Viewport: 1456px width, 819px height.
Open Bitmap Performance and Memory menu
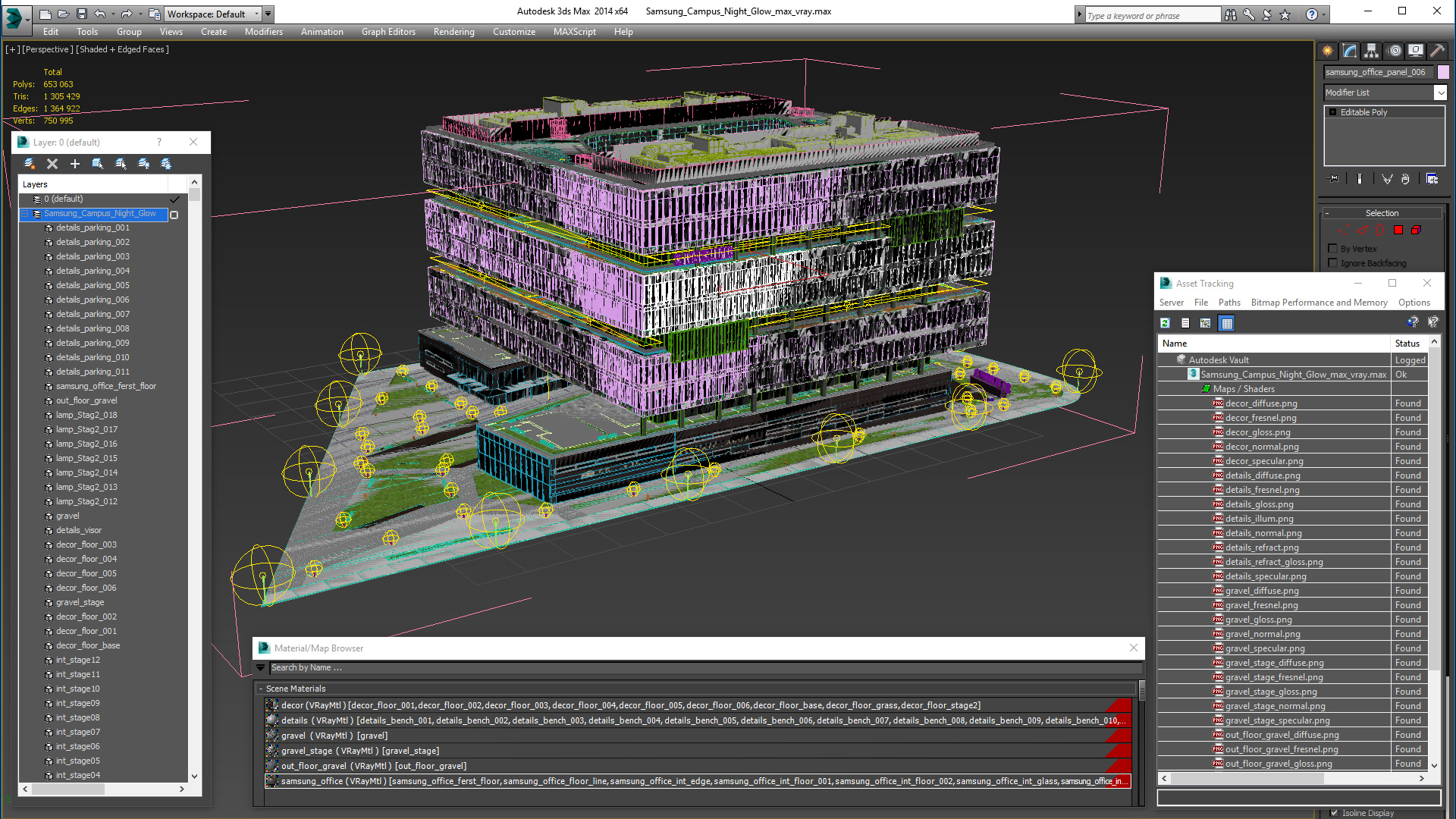(1319, 303)
